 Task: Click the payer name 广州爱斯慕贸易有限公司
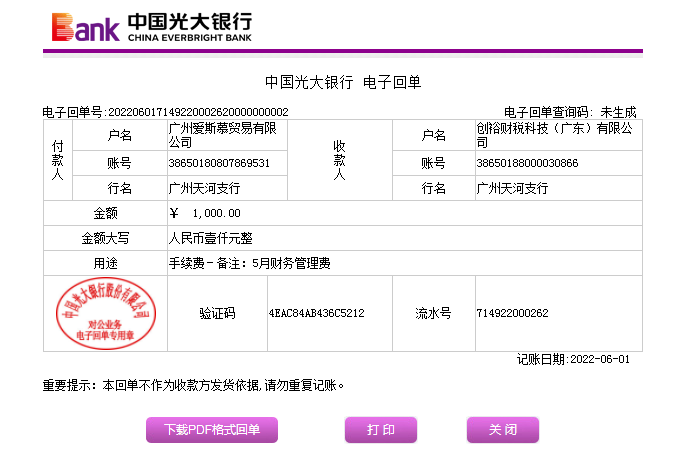click(x=222, y=135)
